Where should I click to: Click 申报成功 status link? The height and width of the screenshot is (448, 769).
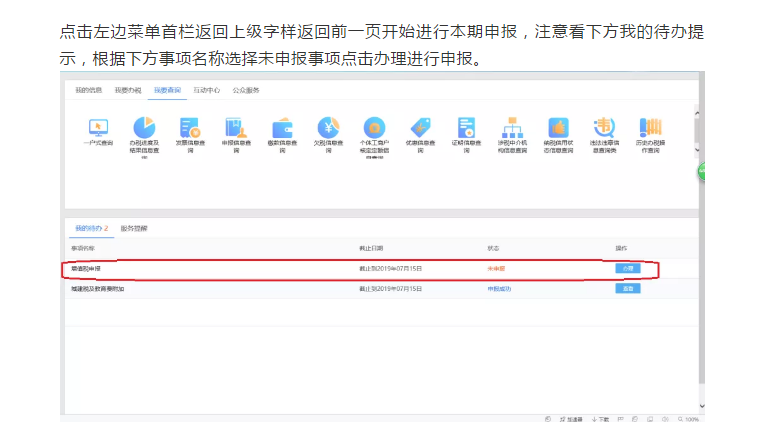pos(499,289)
